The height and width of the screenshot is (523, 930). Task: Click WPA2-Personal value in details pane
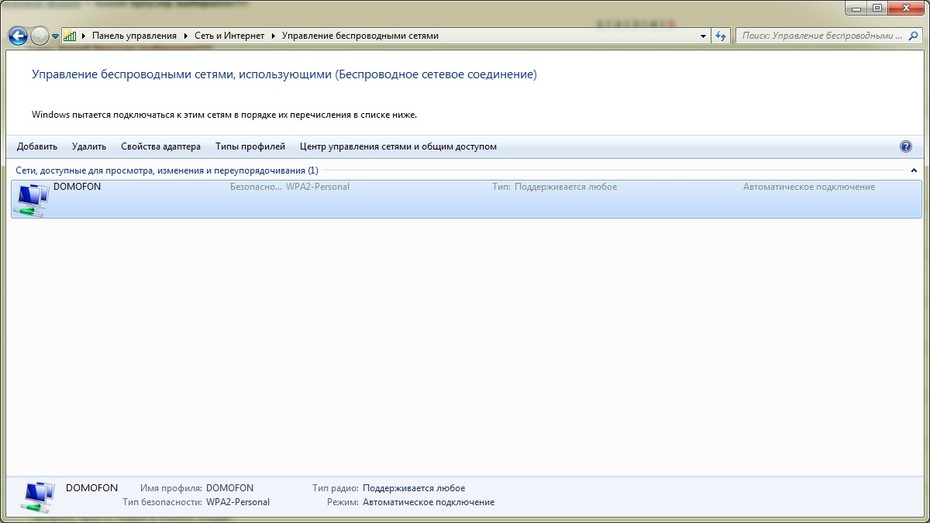(238, 502)
